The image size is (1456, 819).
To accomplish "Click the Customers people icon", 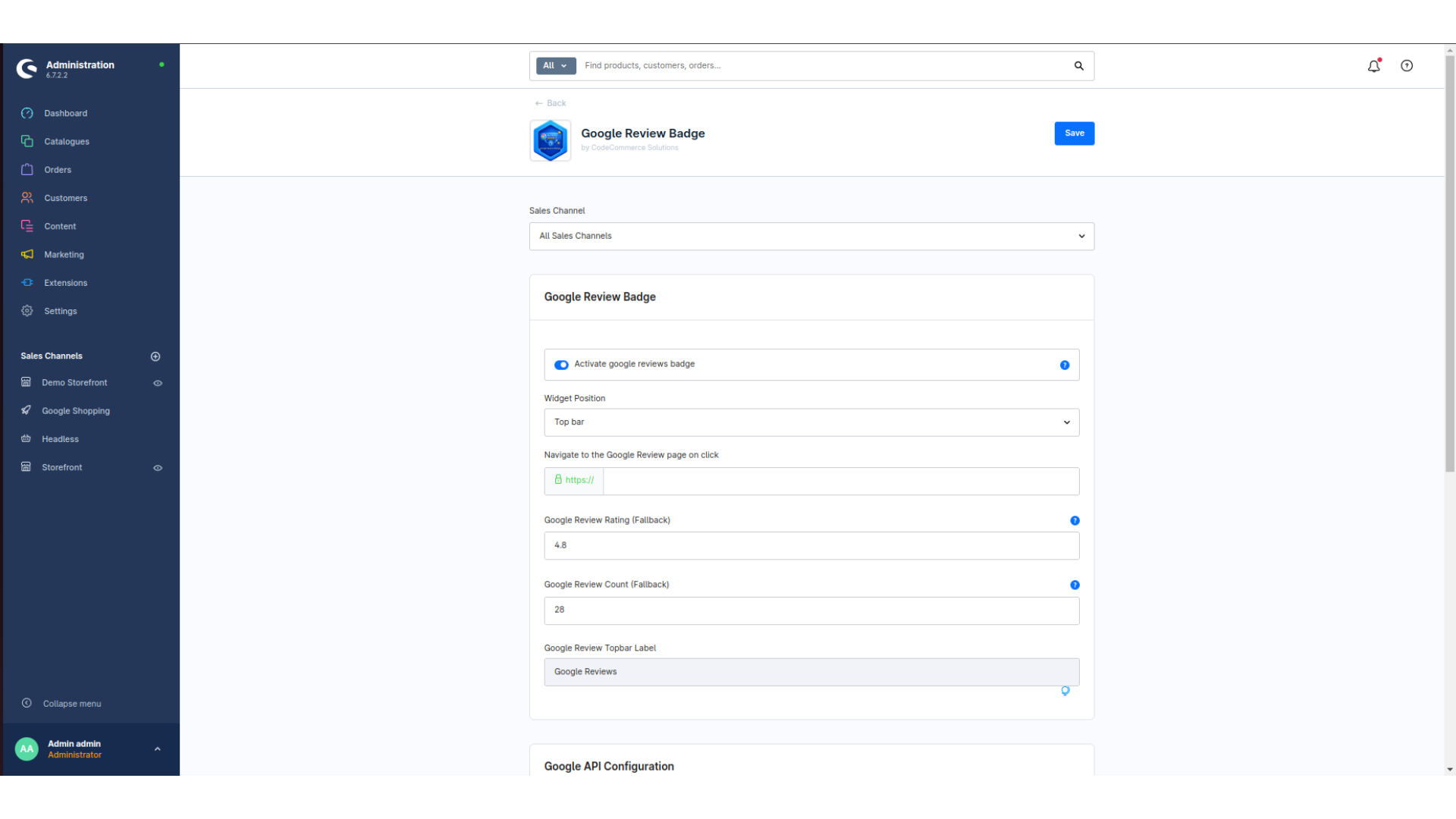I will [27, 198].
